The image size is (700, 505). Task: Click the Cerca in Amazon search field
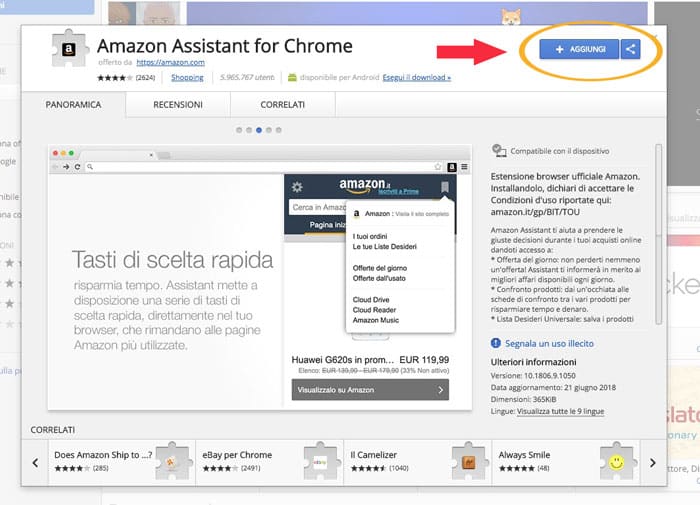[x=317, y=207]
